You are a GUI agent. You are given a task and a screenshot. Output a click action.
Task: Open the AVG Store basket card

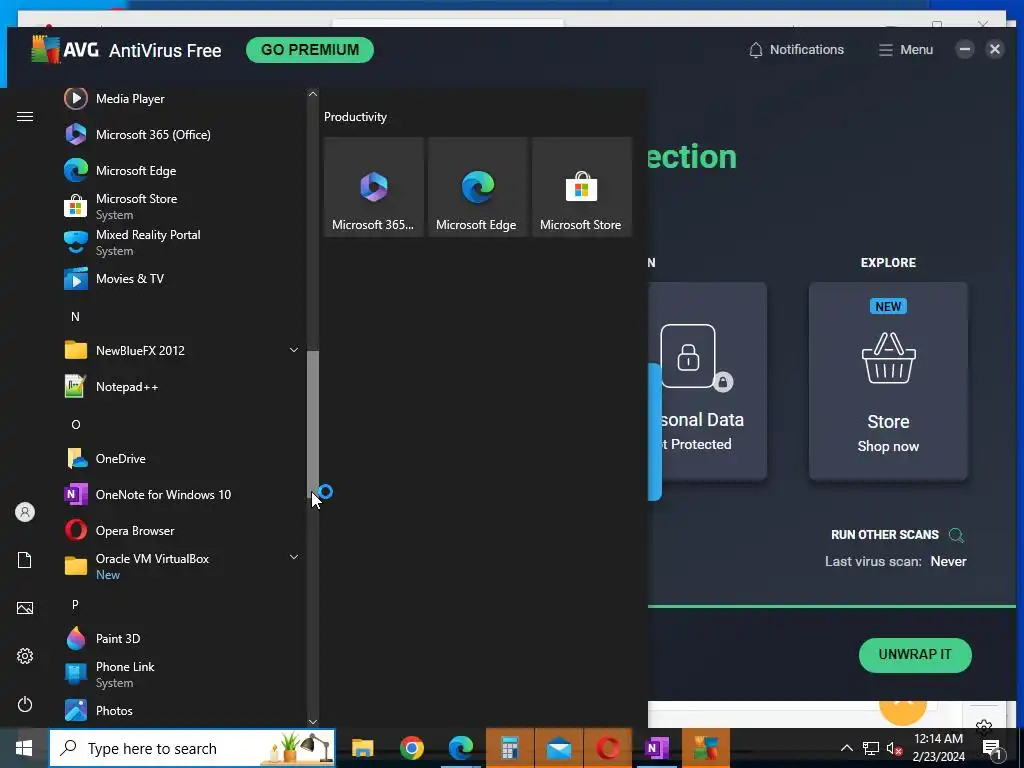click(x=888, y=381)
